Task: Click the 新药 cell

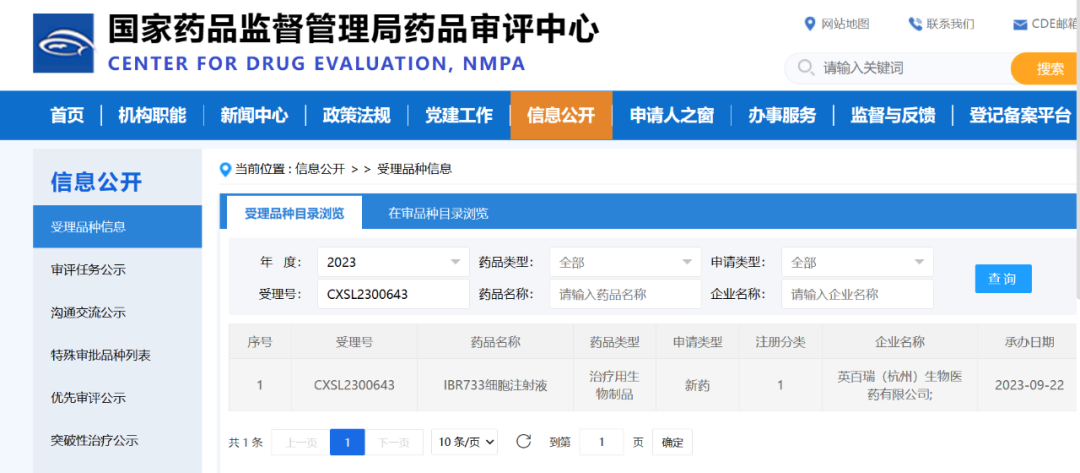Action: (x=696, y=385)
